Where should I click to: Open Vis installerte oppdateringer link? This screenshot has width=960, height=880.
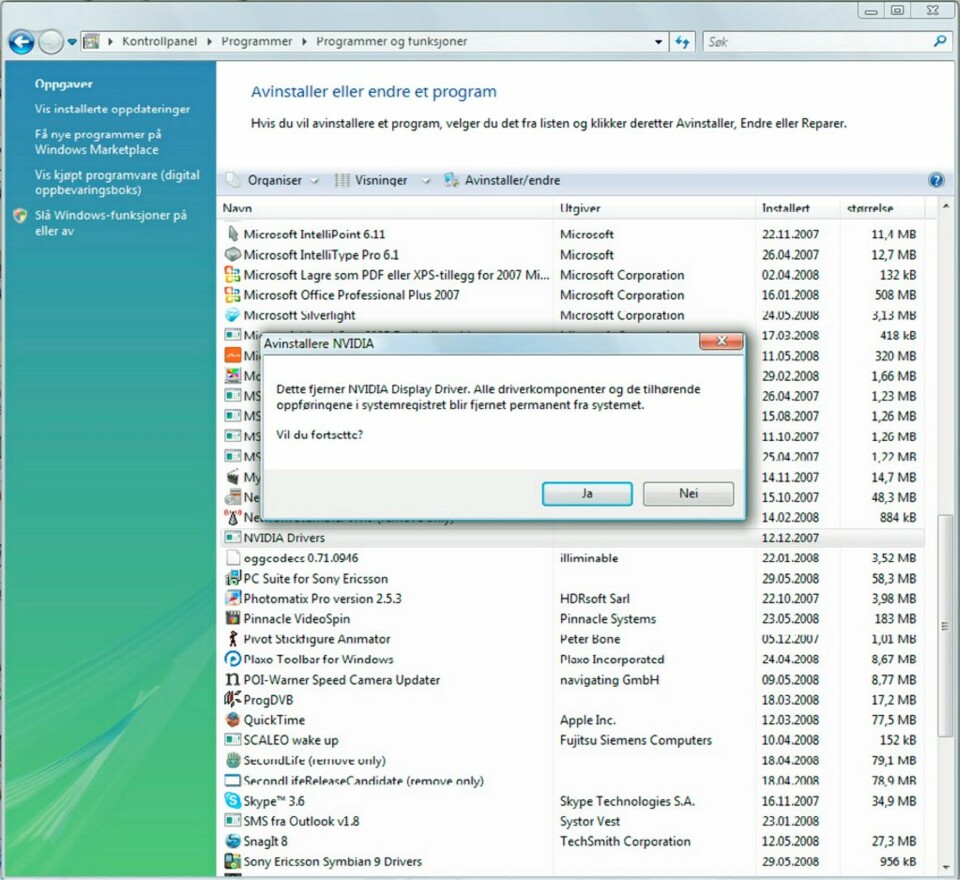click(x=112, y=109)
